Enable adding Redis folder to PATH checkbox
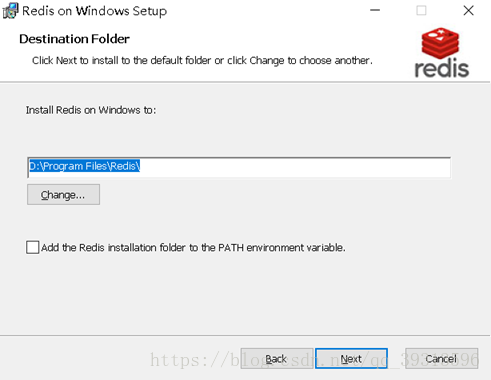The height and width of the screenshot is (380, 491). pyautogui.click(x=33, y=247)
